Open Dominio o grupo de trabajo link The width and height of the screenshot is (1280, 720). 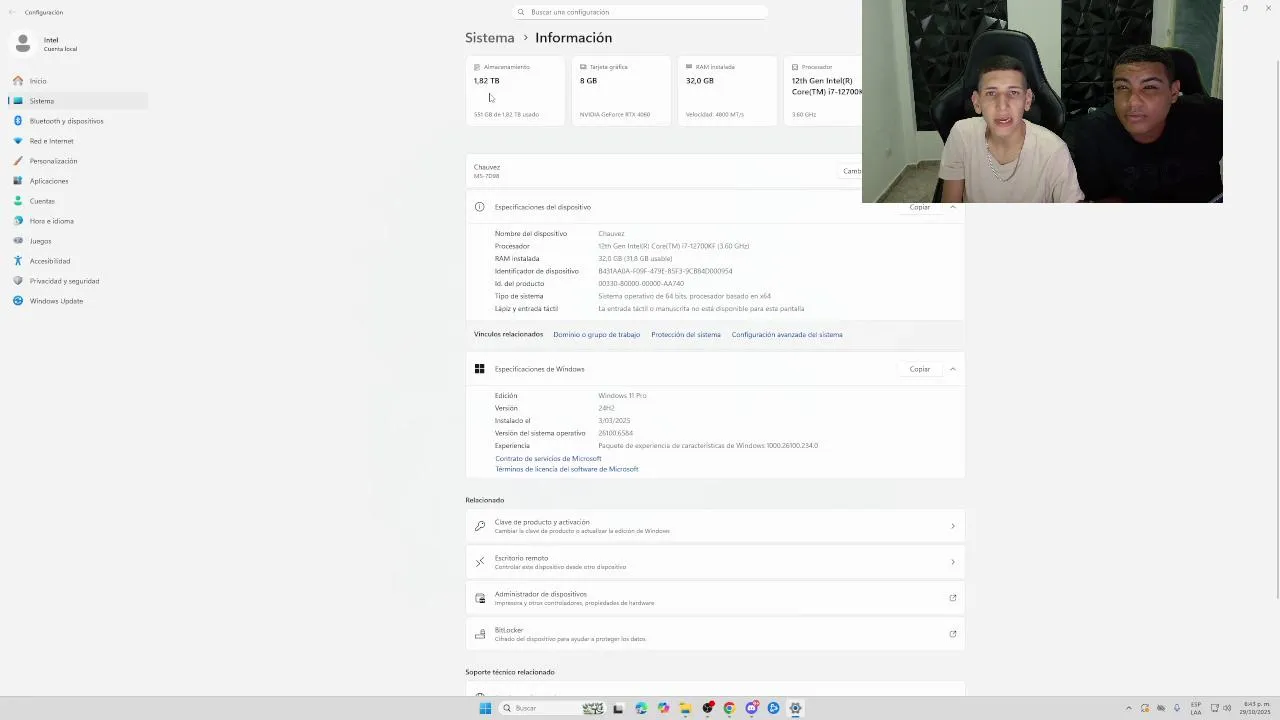pos(596,335)
